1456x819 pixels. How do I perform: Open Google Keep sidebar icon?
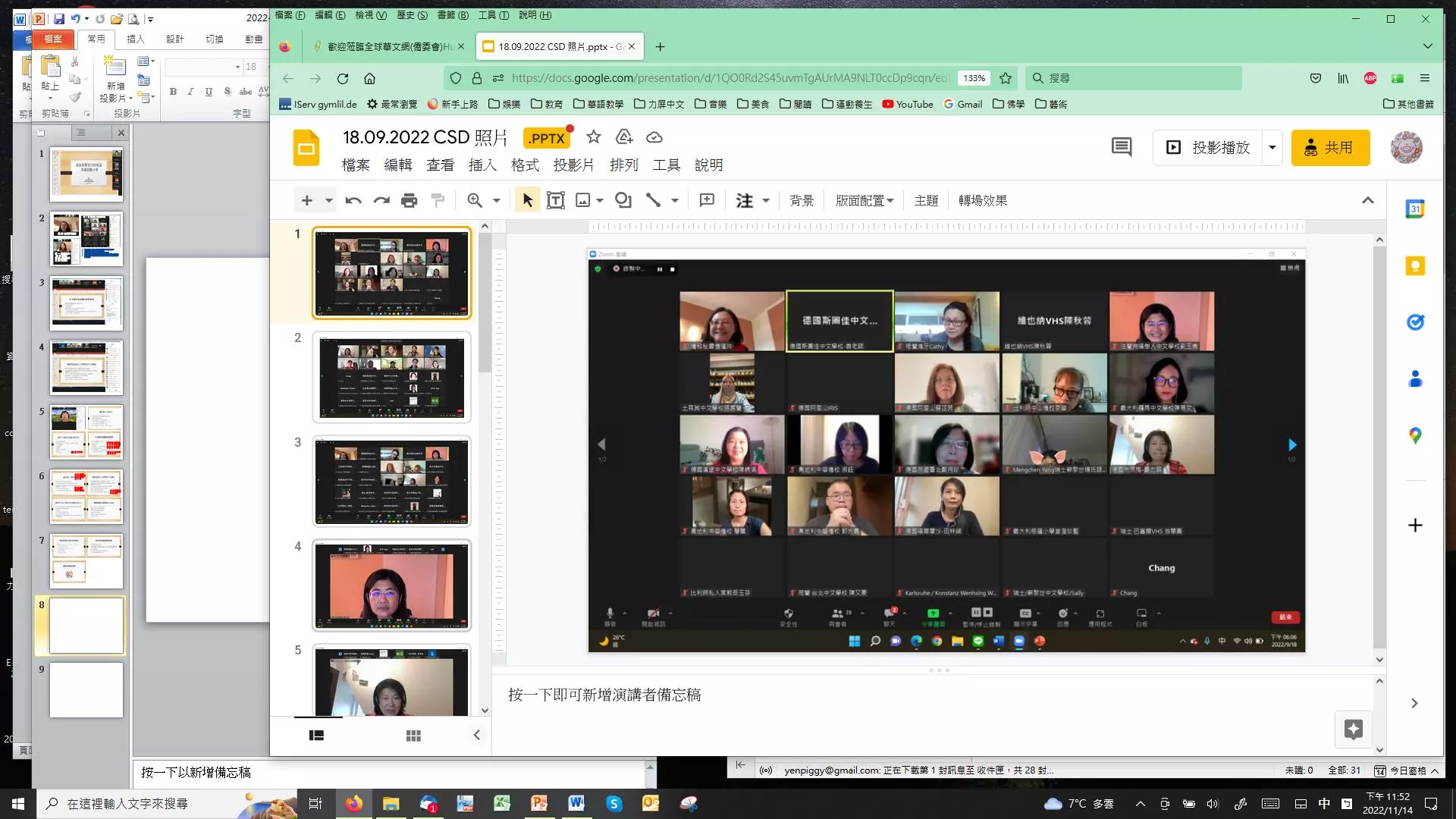click(x=1415, y=266)
